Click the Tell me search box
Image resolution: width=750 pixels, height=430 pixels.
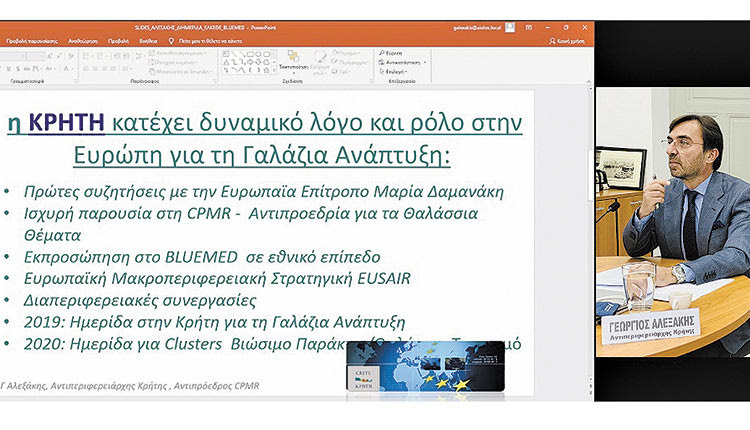pos(210,41)
